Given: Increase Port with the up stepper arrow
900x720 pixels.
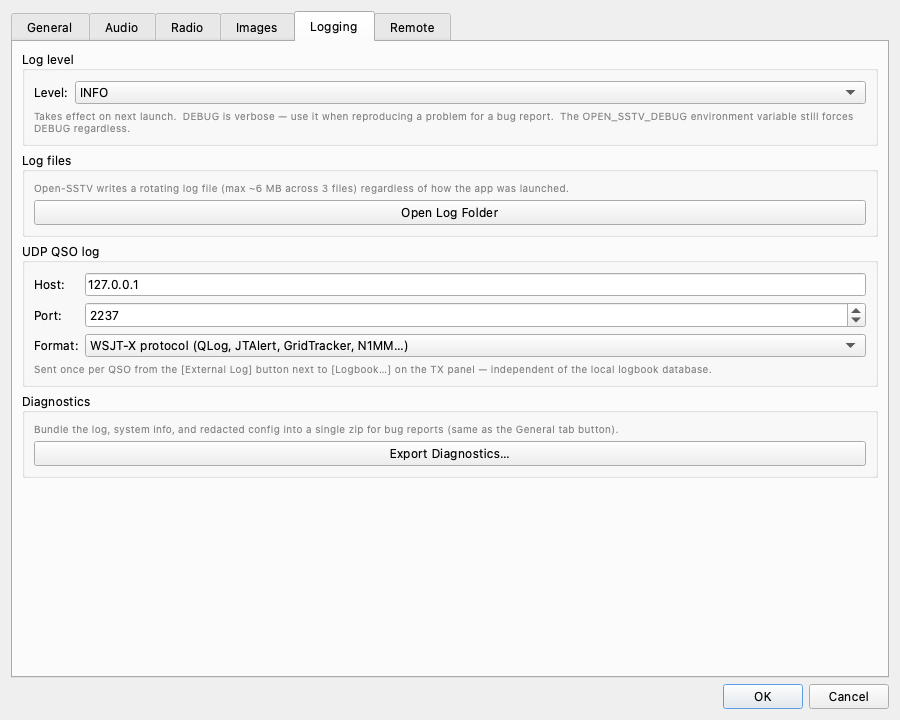Looking at the screenshot, I should tap(856, 310).
